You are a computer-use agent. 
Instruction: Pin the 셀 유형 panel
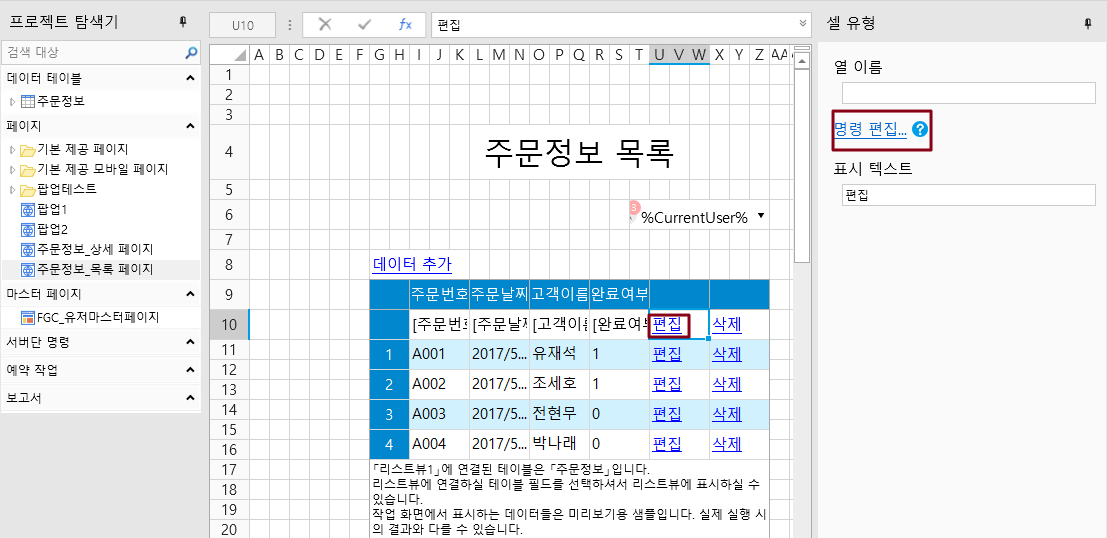coord(1087,23)
